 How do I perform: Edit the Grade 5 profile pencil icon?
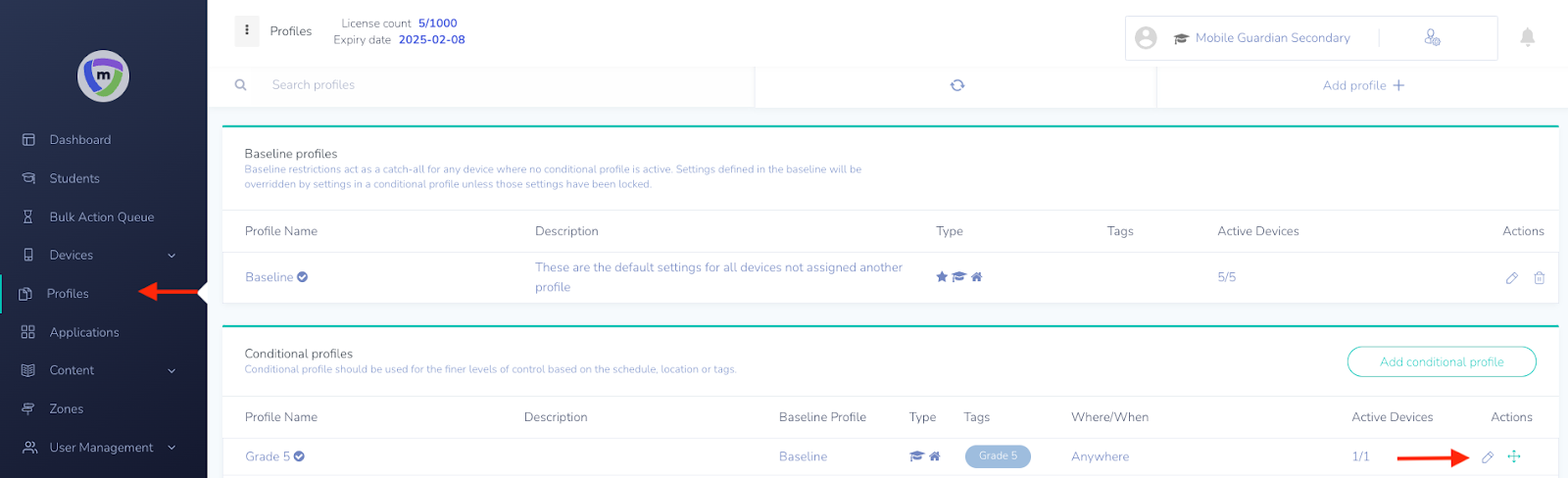click(x=1488, y=456)
